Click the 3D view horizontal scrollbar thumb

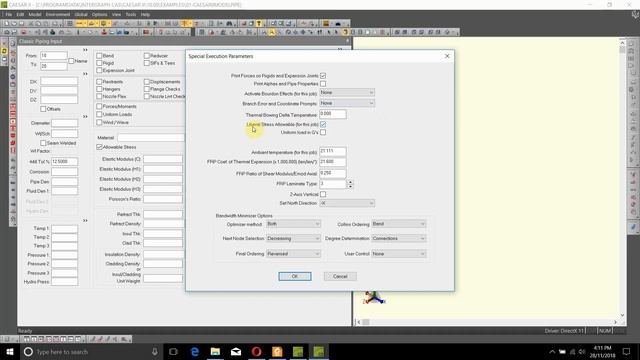(366, 322)
